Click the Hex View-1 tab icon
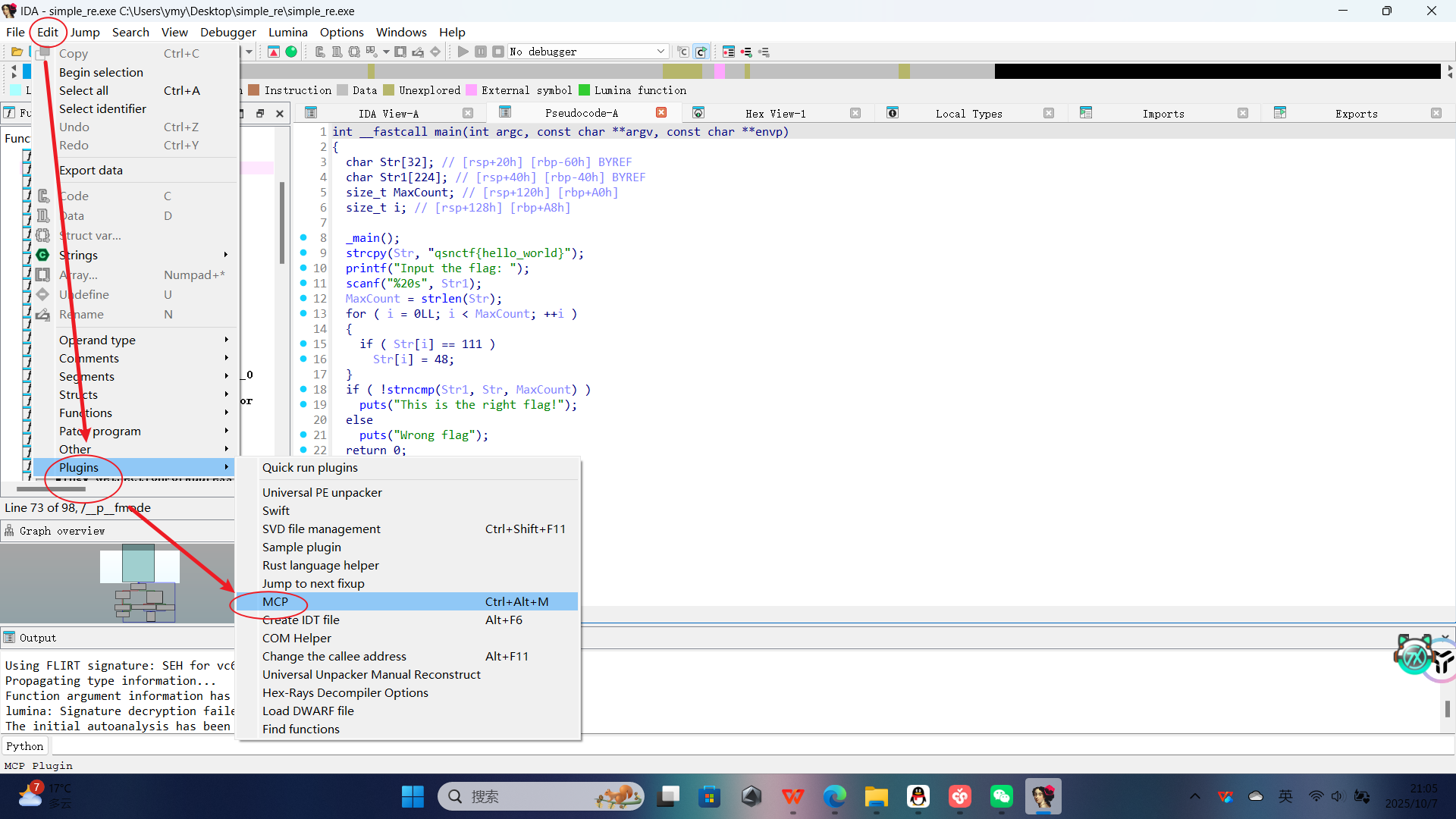This screenshot has width=1456, height=819. tap(698, 112)
